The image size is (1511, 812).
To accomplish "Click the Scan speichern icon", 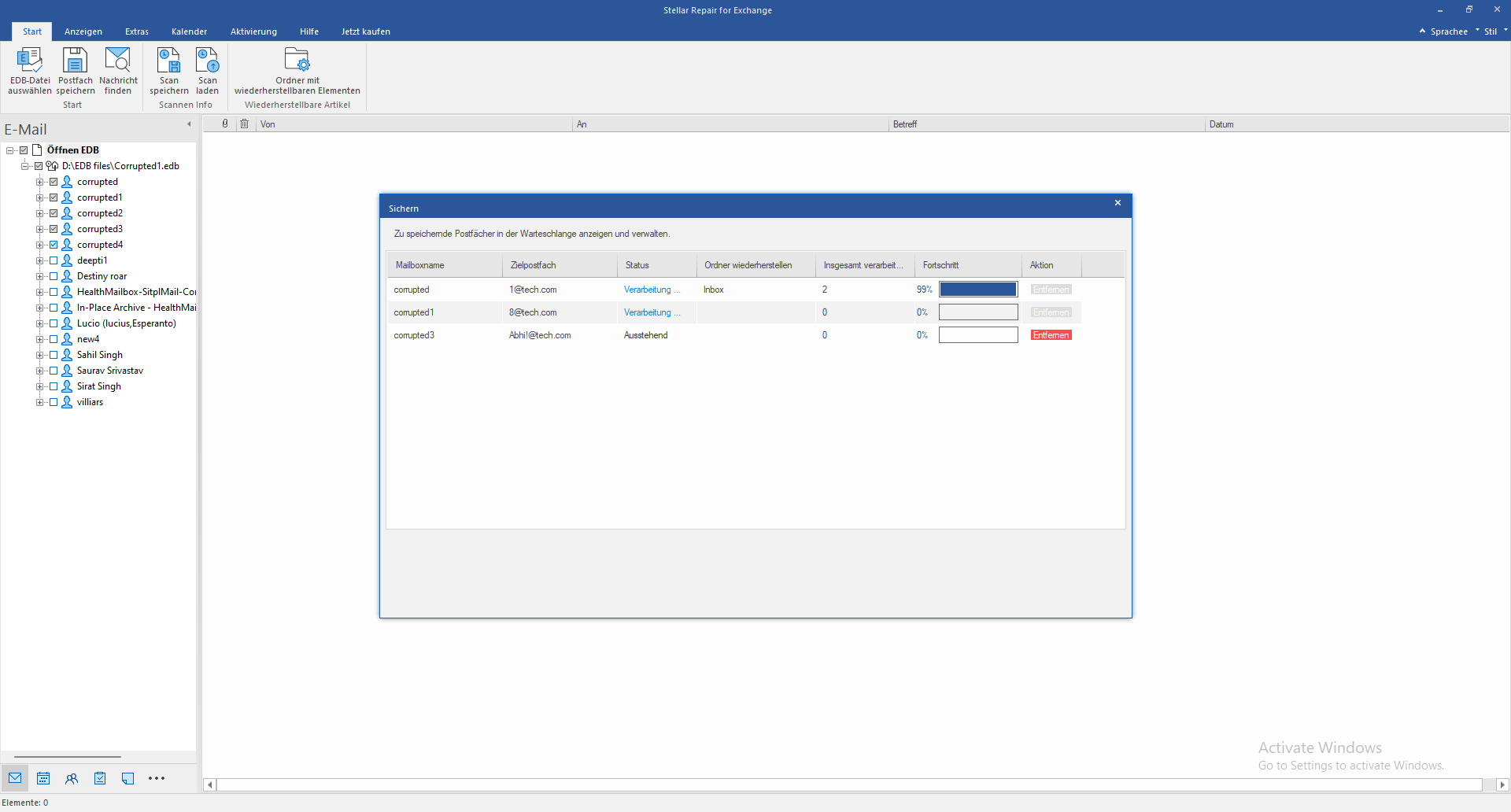I will (x=169, y=60).
